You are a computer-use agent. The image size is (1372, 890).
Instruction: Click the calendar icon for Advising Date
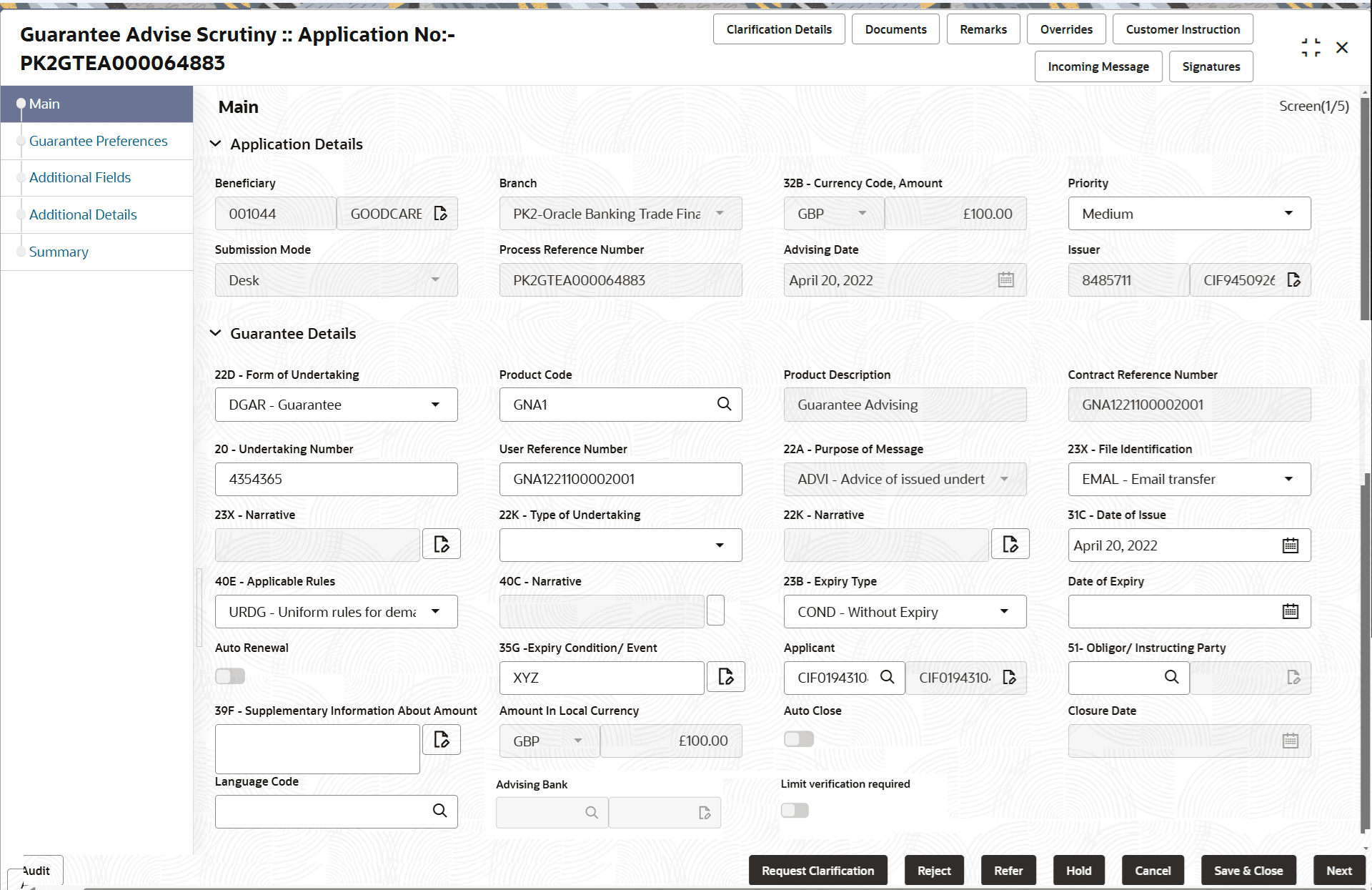point(1006,280)
